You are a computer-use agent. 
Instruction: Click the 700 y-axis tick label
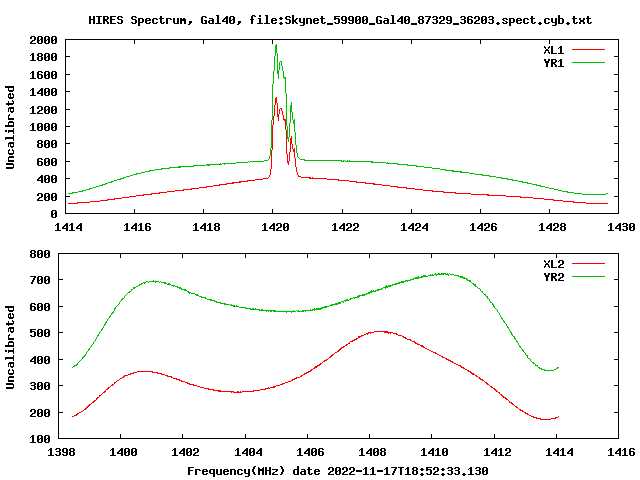(x=40, y=280)
